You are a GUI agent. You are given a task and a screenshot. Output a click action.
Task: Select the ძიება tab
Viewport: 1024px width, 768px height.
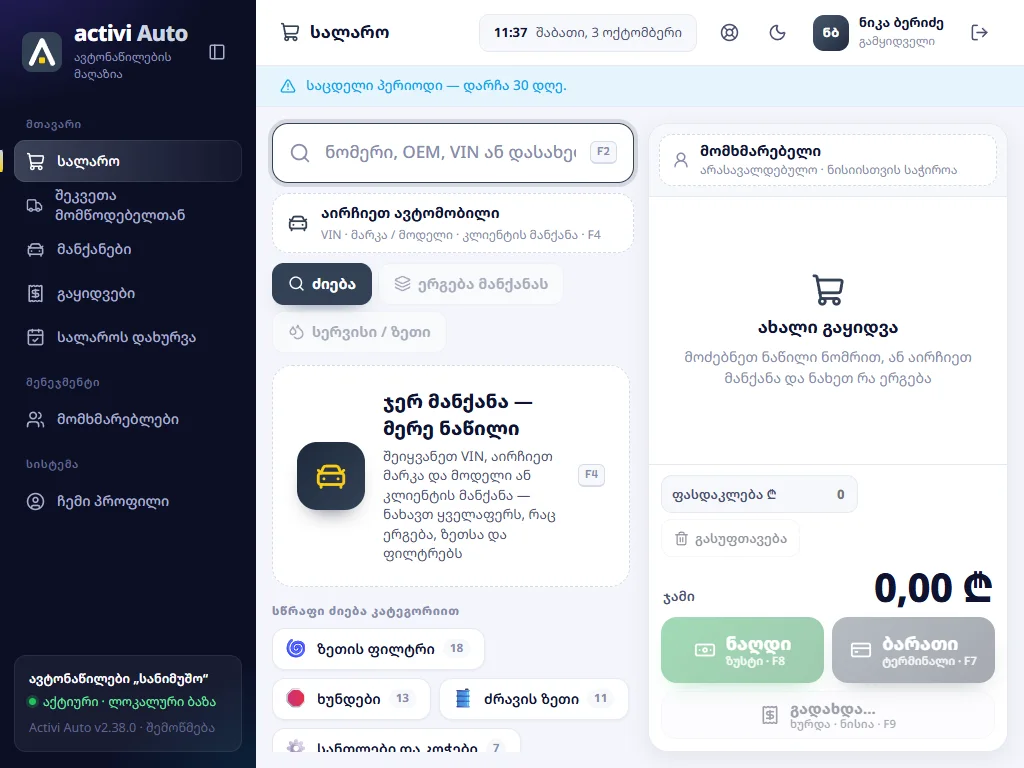point(322,284)
